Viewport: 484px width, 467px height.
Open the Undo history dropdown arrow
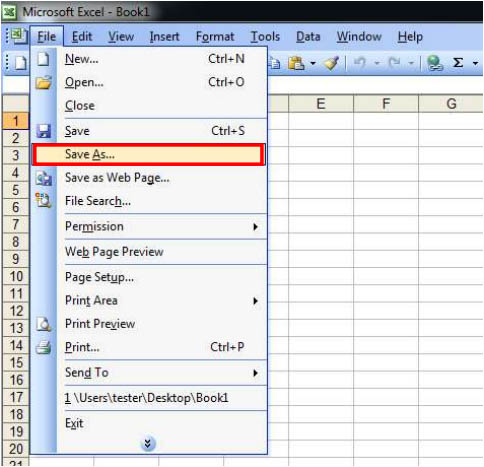377,63
